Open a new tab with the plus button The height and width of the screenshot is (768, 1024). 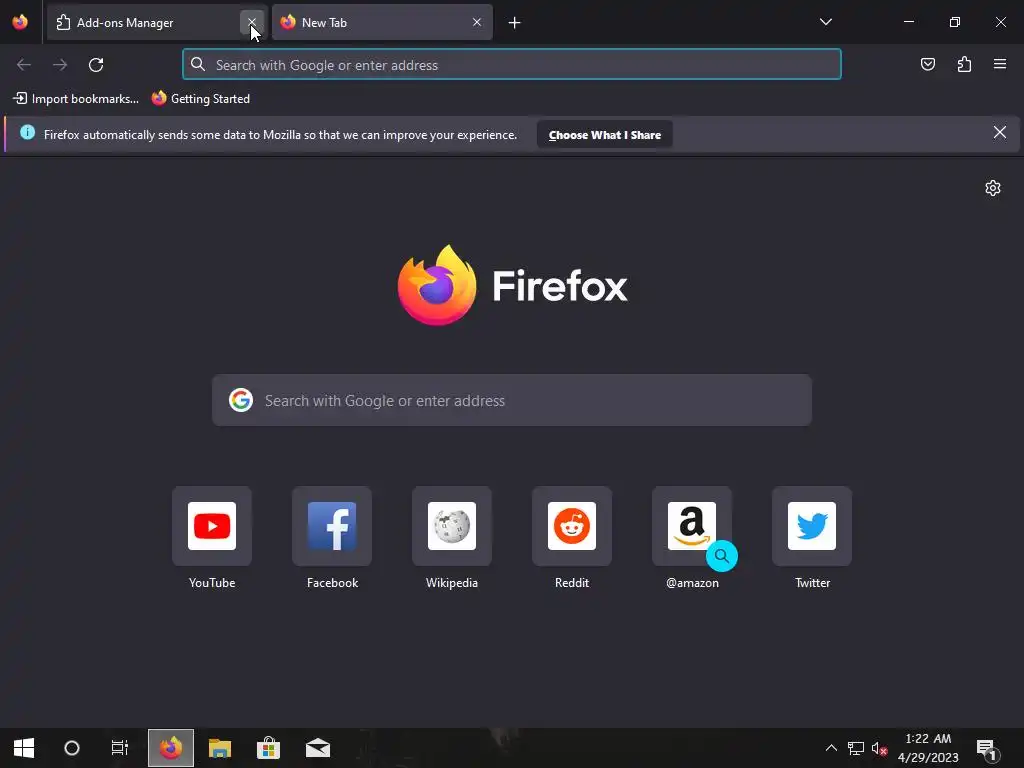coord(515,23)
